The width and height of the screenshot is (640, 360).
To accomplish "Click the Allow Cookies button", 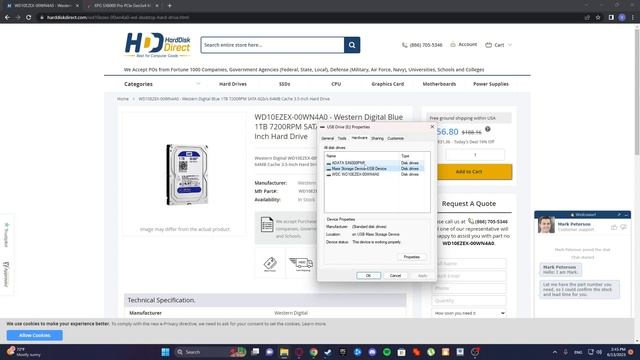I will pos(35,336).
